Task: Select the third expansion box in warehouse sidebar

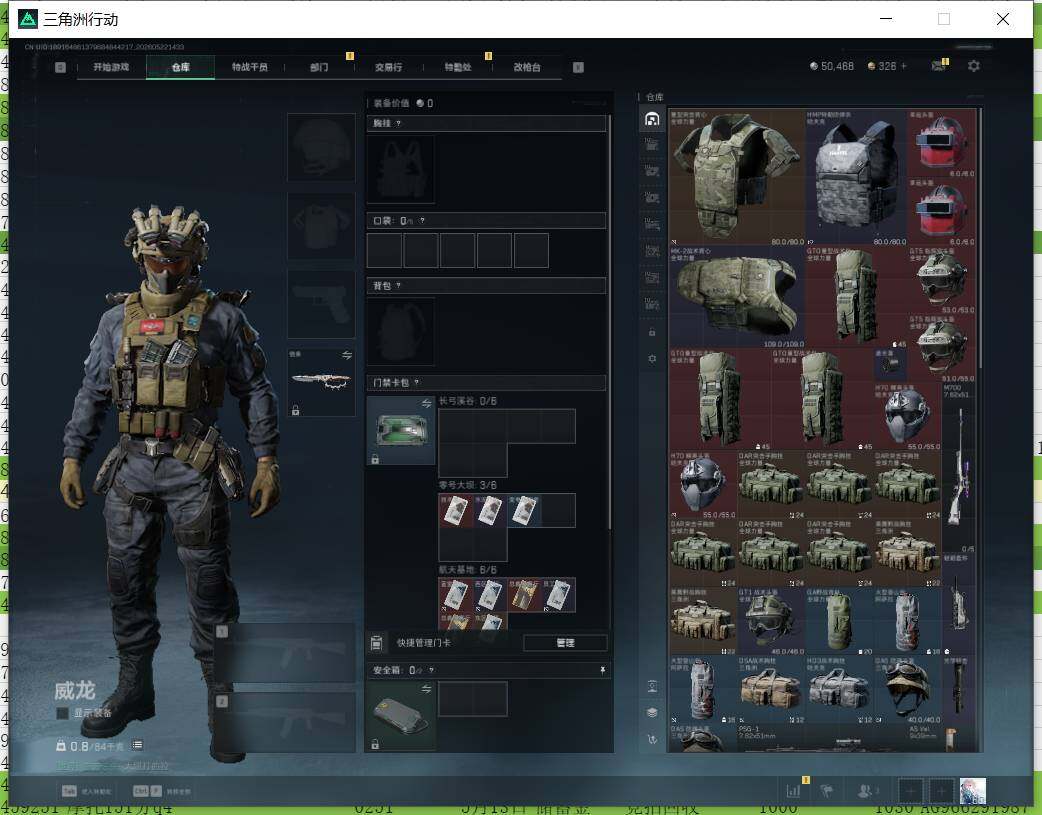Action: pyautogui.click(x=652, y=198)
